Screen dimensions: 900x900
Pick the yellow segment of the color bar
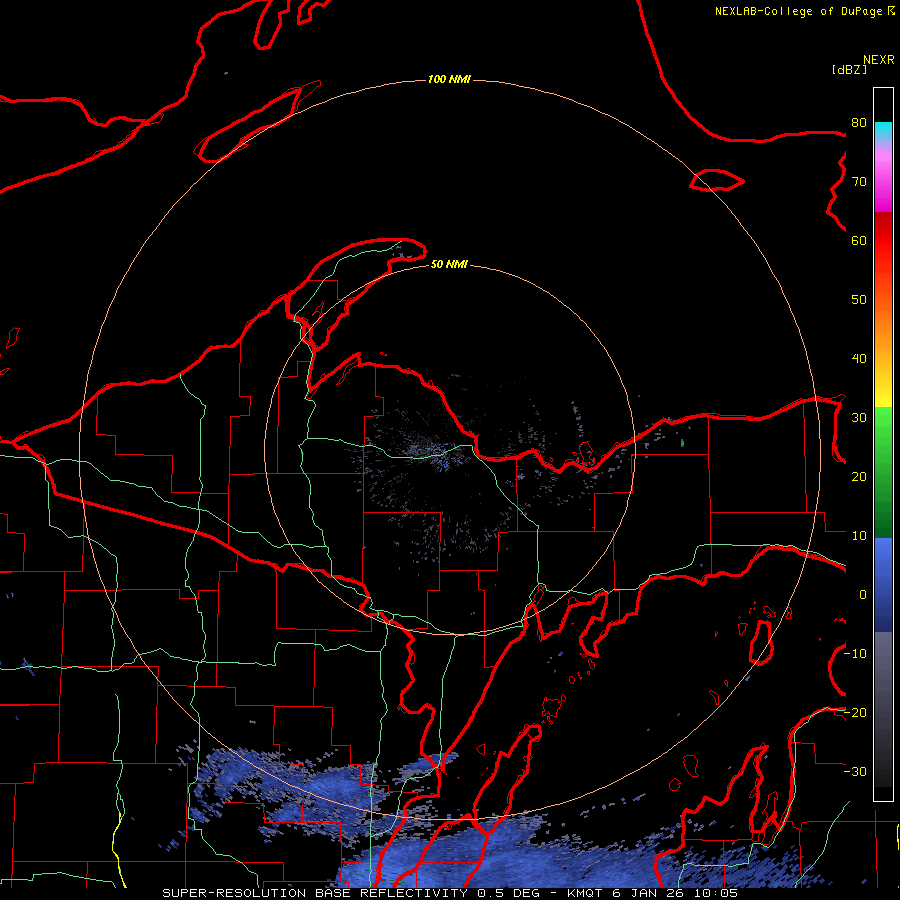coord(883,396)
